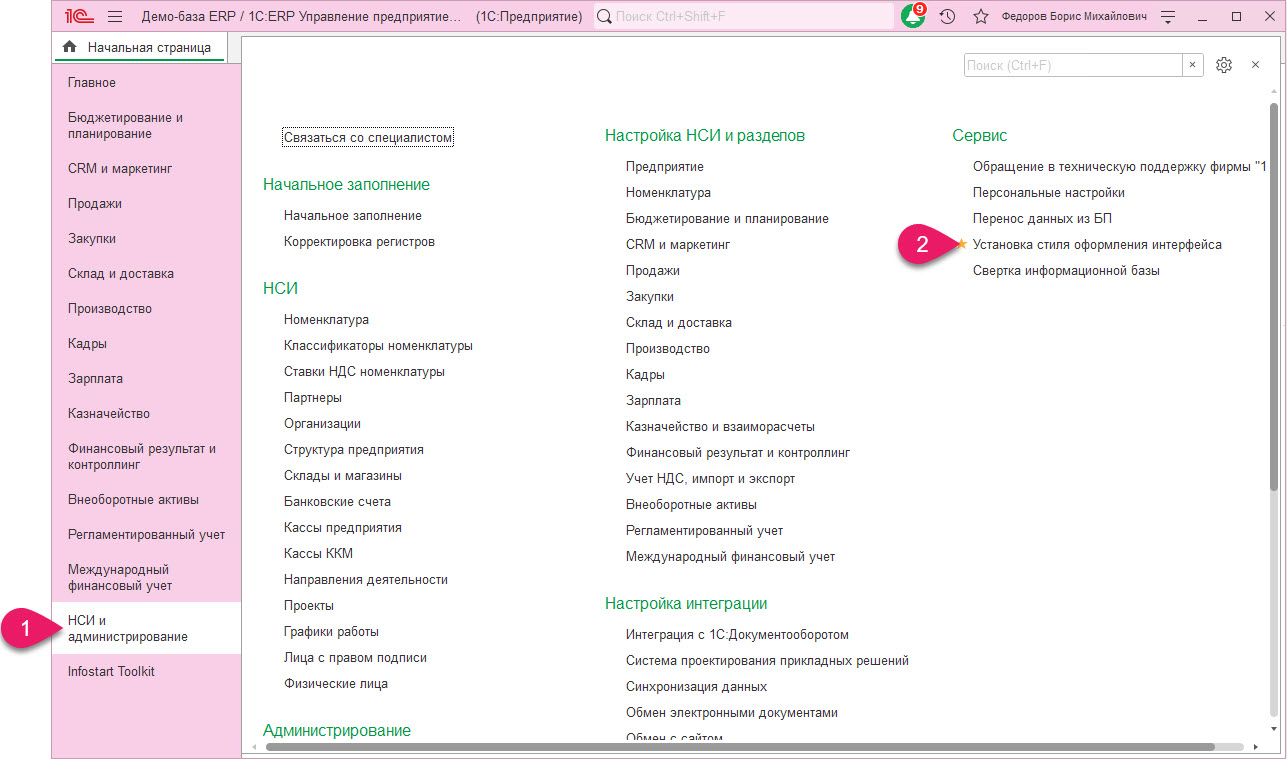Open Корректировка регистров link

pos(359,242)
